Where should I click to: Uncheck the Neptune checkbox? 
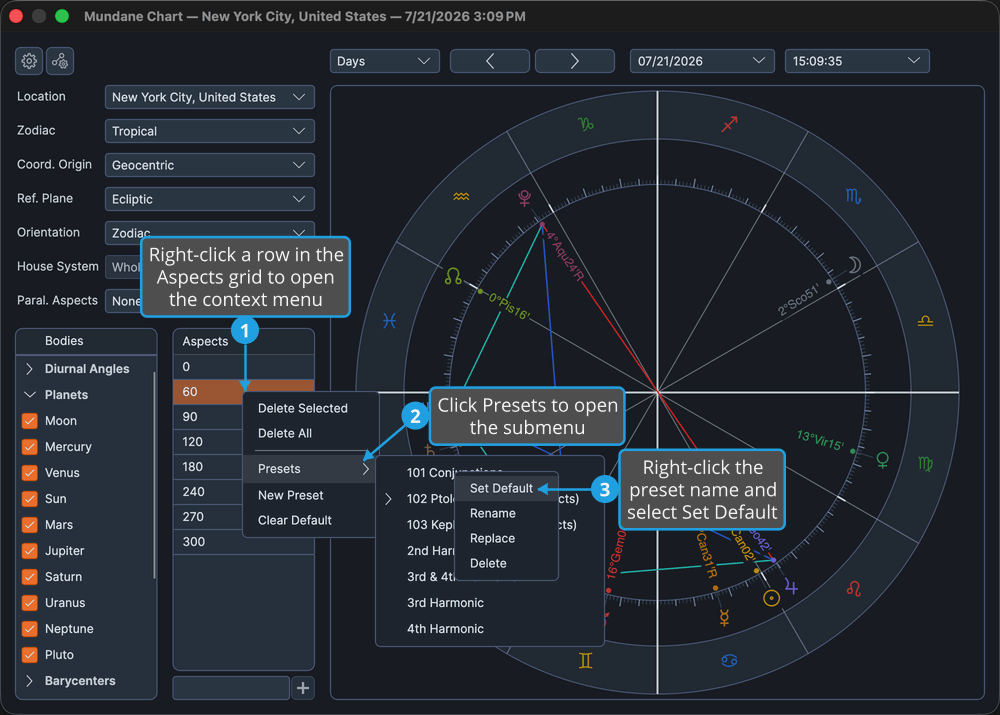click(29, 629)
